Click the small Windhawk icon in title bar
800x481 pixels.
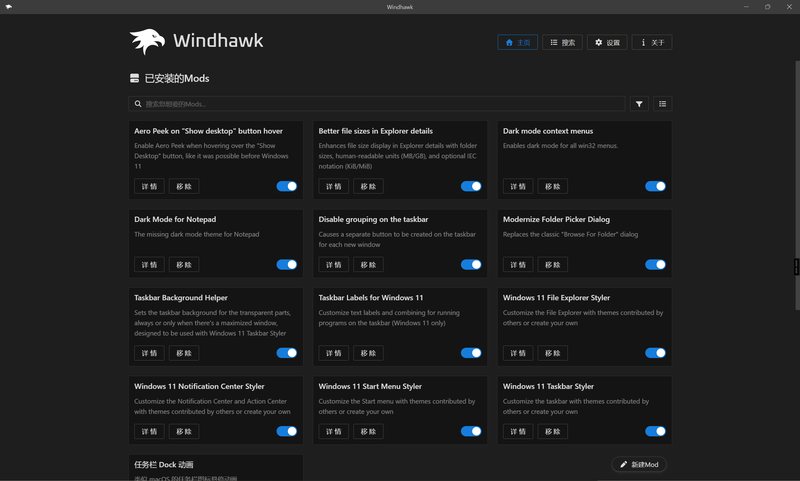(x=8, y=7)
